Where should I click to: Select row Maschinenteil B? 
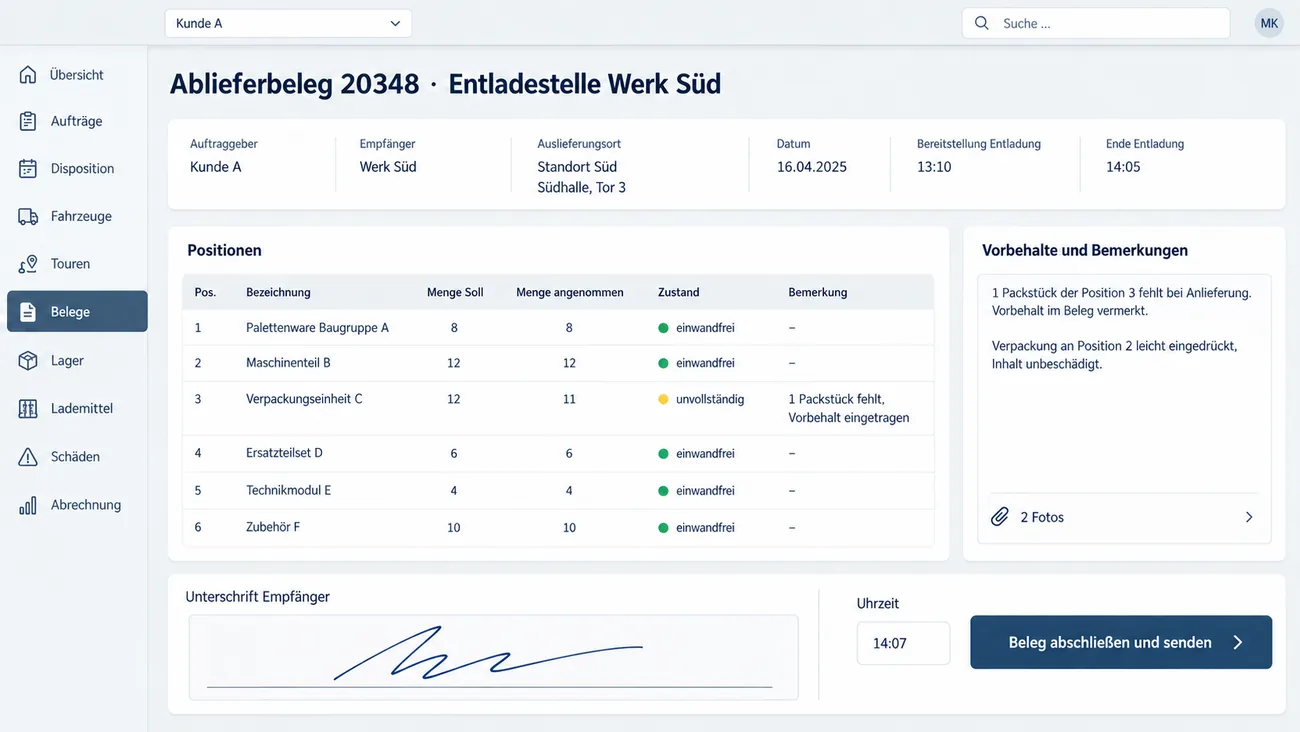point(558,363)
